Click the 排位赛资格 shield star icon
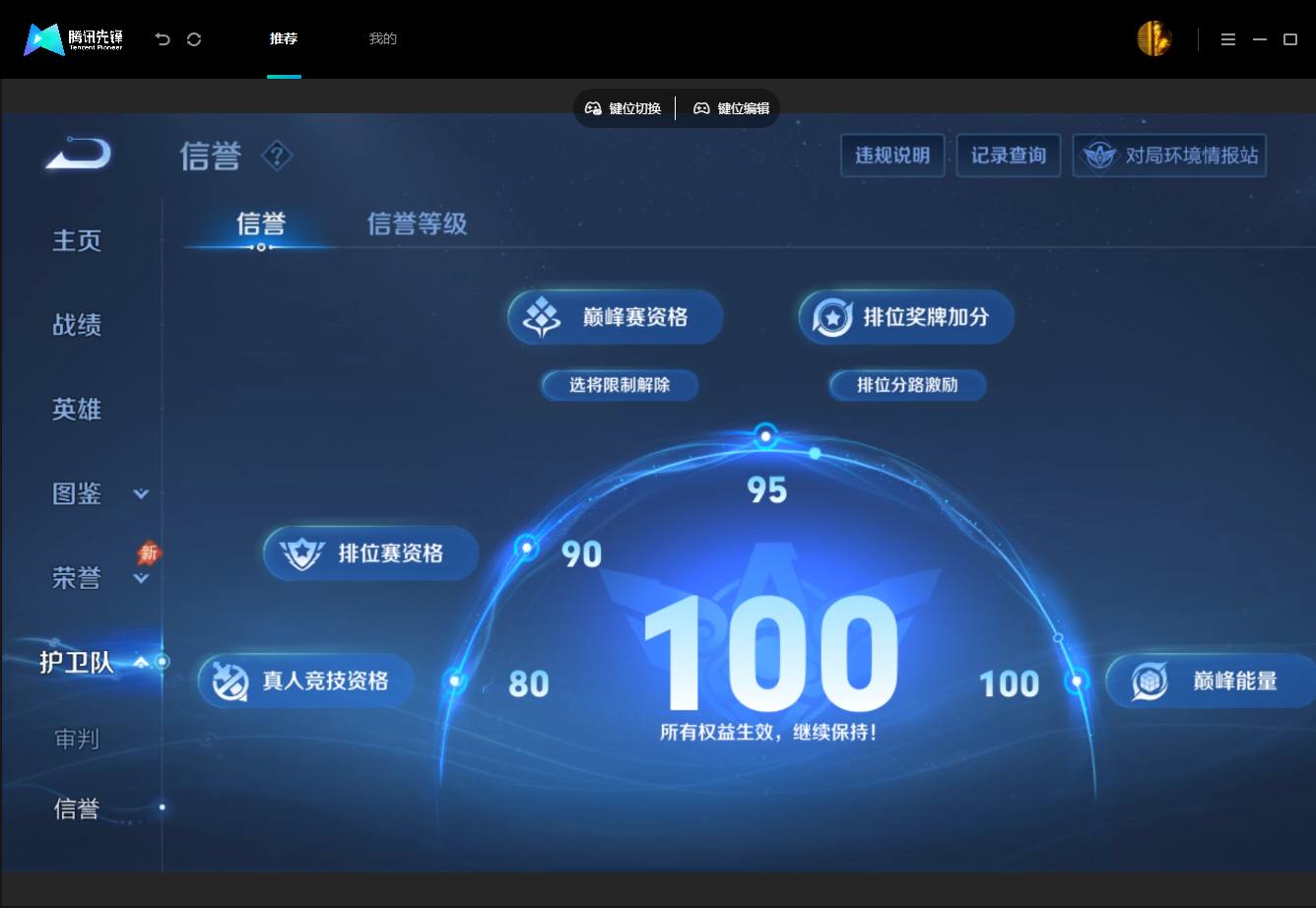 tap(301, 553)
